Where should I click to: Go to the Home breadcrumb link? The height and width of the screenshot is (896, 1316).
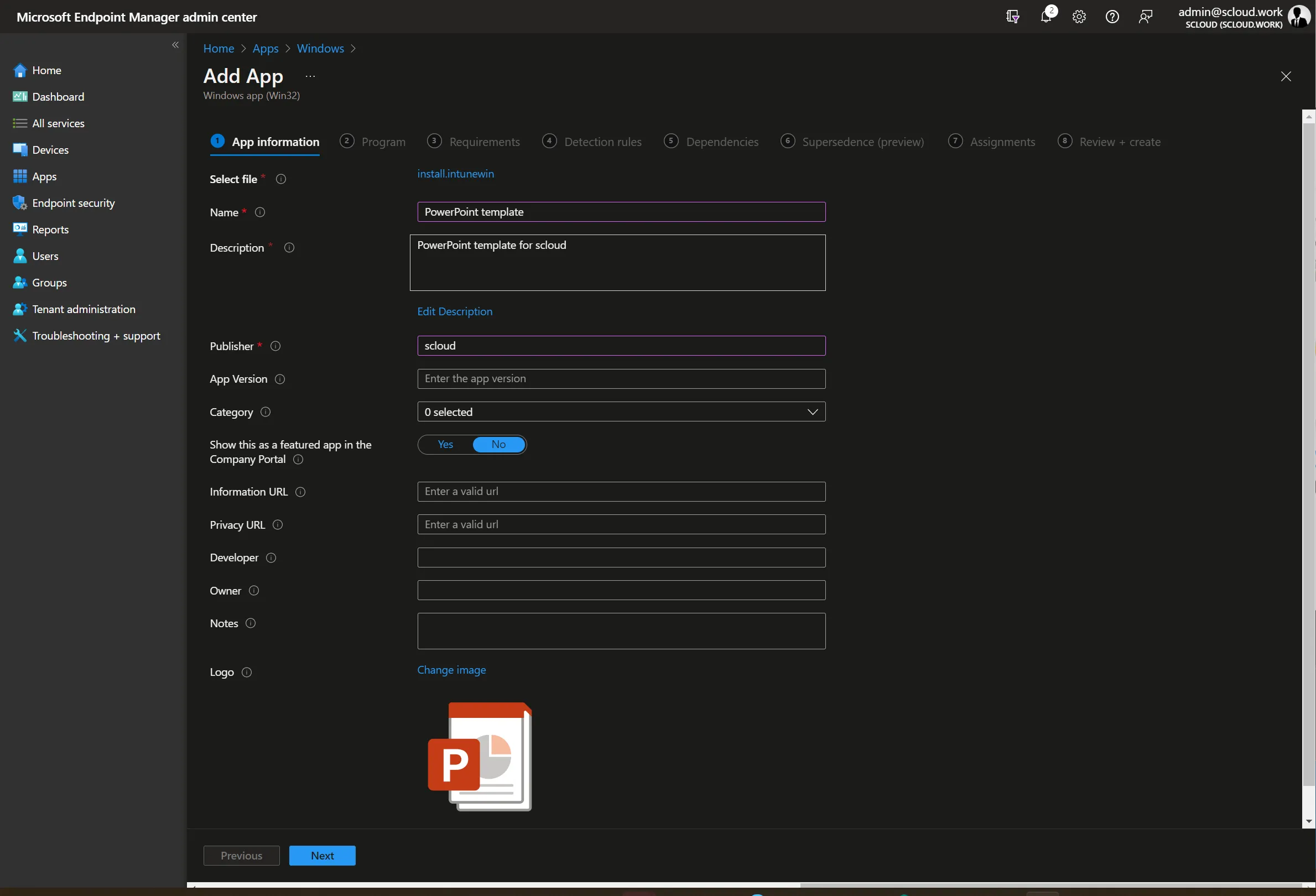point(219,49)
